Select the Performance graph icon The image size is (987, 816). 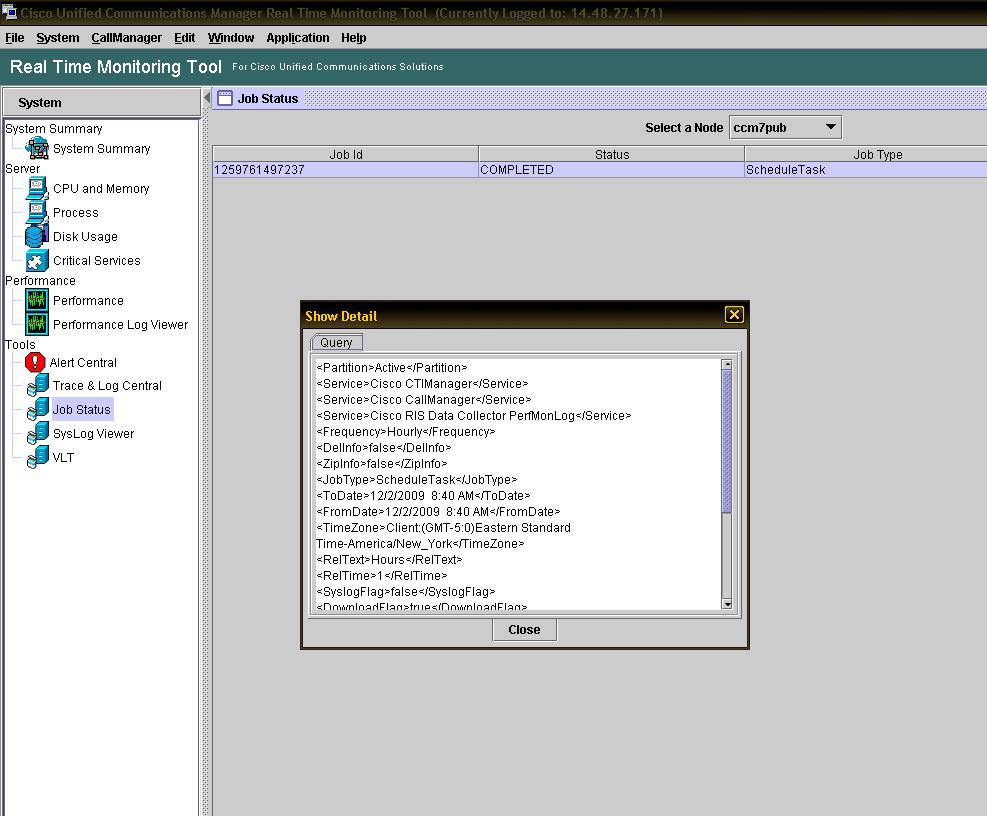pos(37,300)
